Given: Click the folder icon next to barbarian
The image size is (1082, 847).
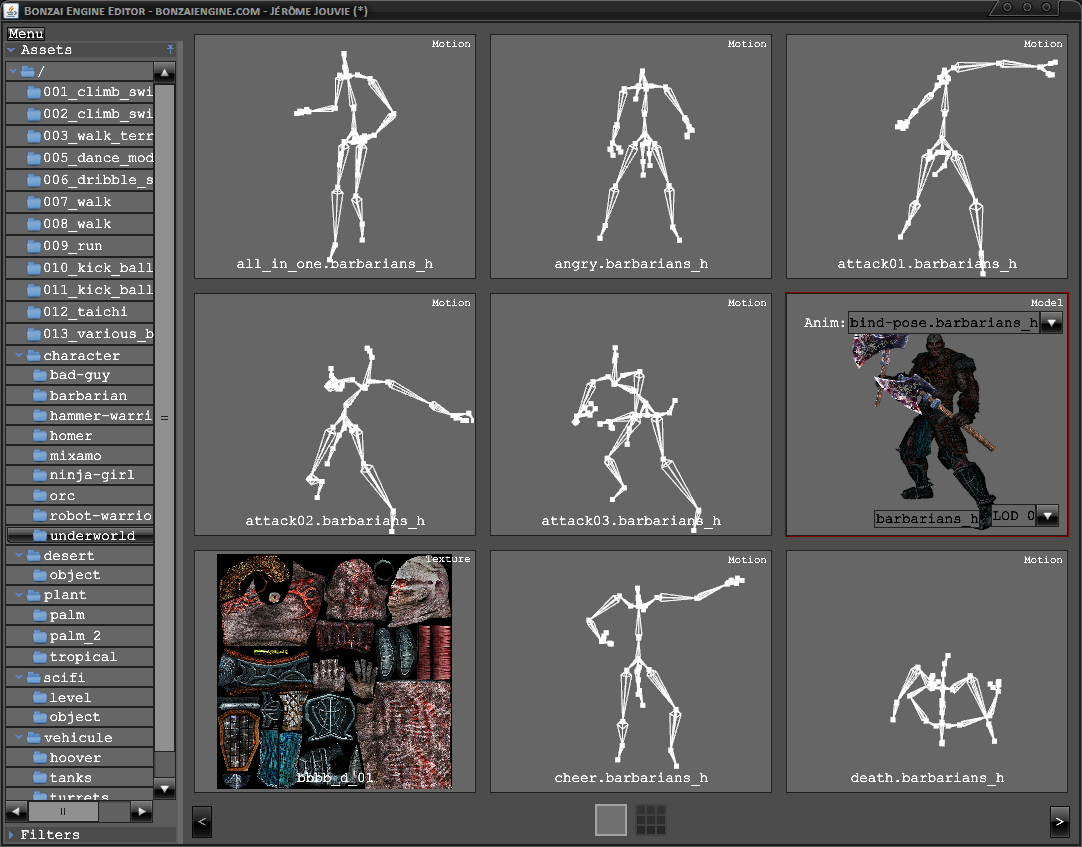Looking at the screenshot, I should click(x=41, y=396).
